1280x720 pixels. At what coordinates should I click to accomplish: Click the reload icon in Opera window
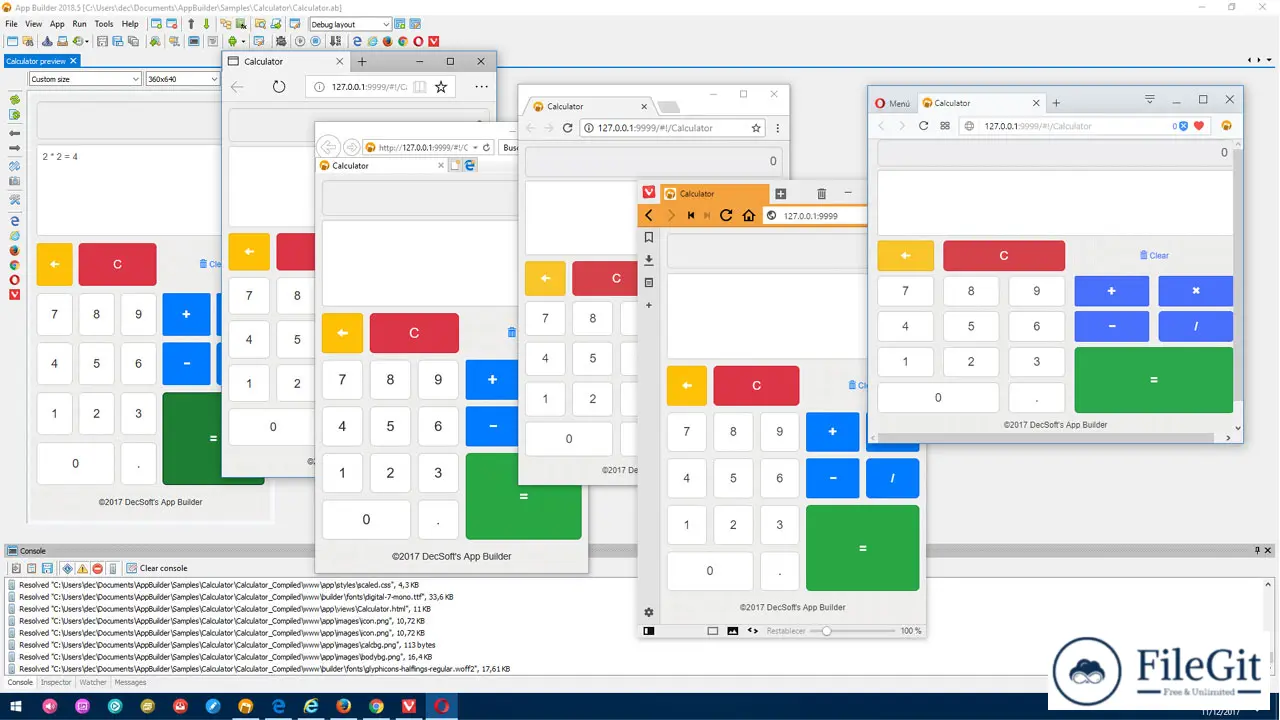(923, 126)
